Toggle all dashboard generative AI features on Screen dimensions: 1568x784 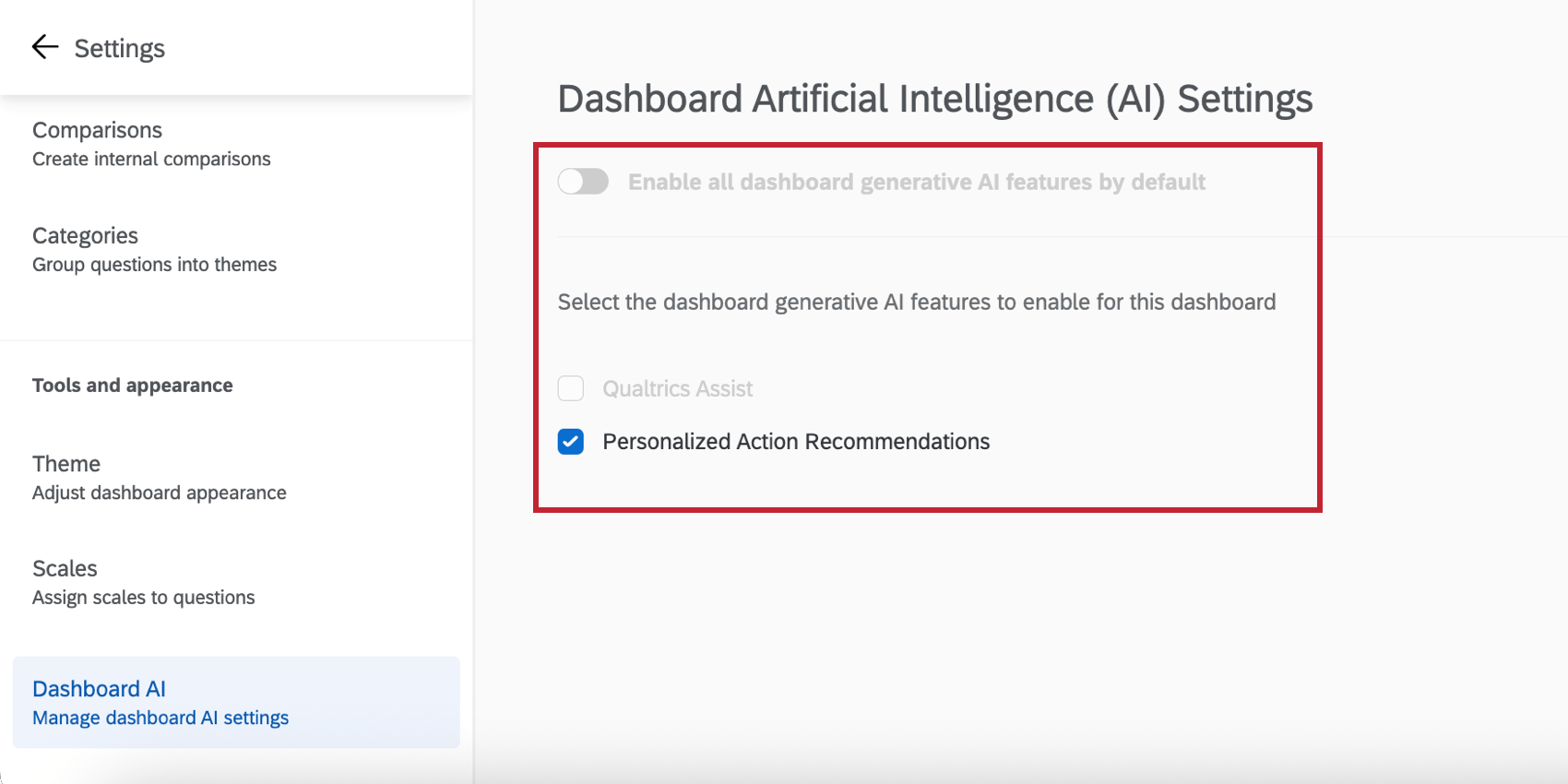(x=583, y=182)
